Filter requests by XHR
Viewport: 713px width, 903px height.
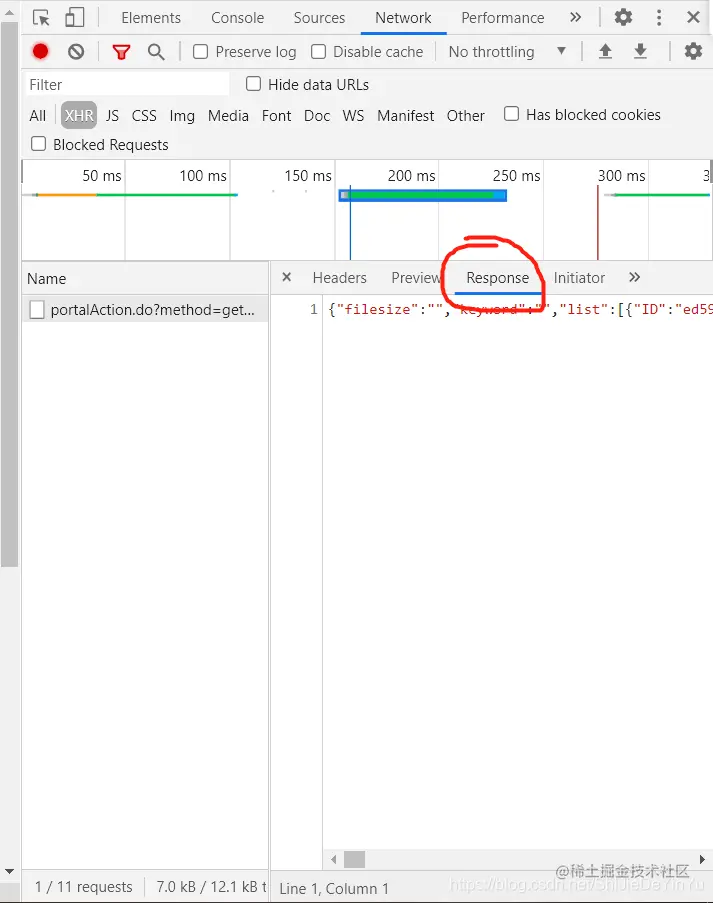point(79,116)
